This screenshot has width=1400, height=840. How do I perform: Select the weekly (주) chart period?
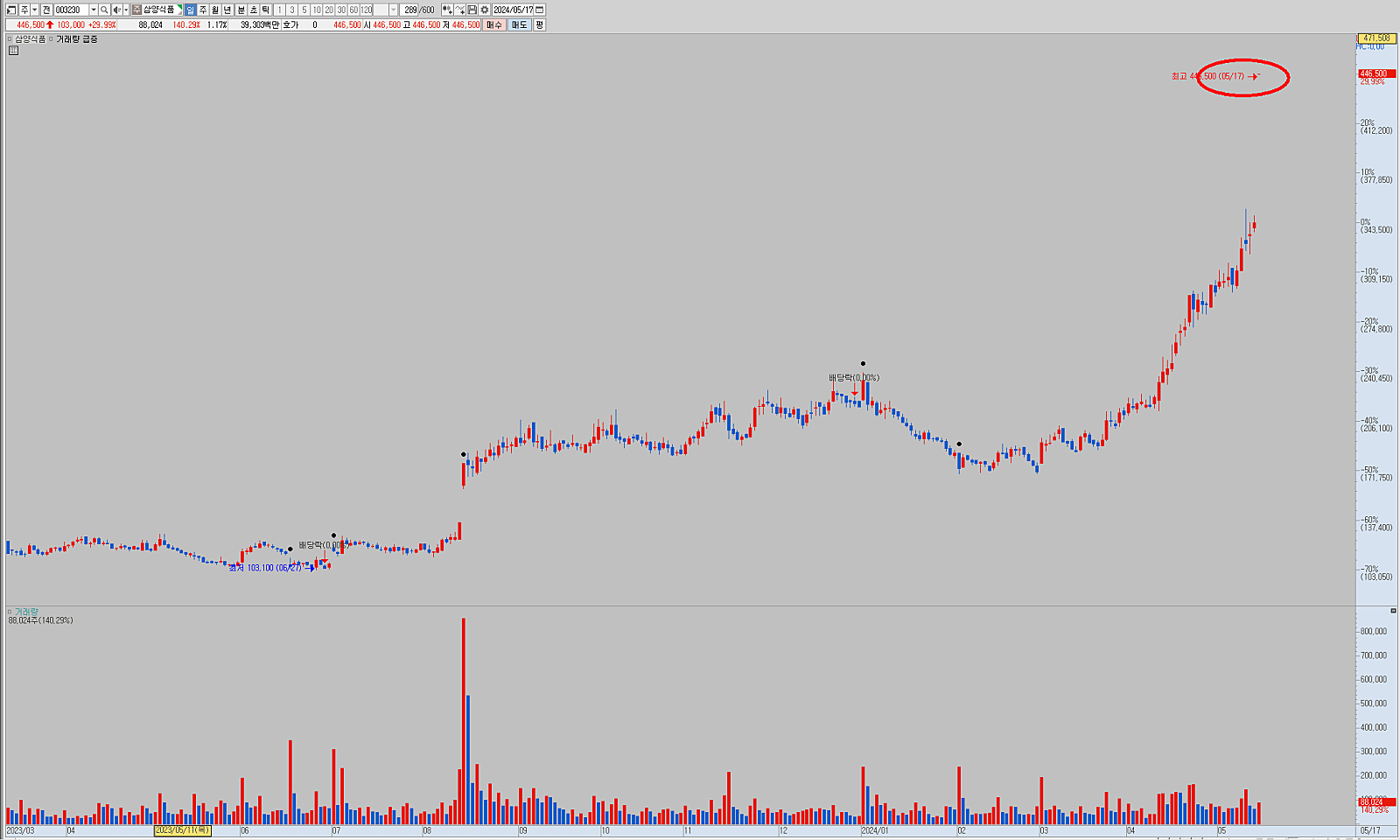pyautogui.click(x=203, y=10)
